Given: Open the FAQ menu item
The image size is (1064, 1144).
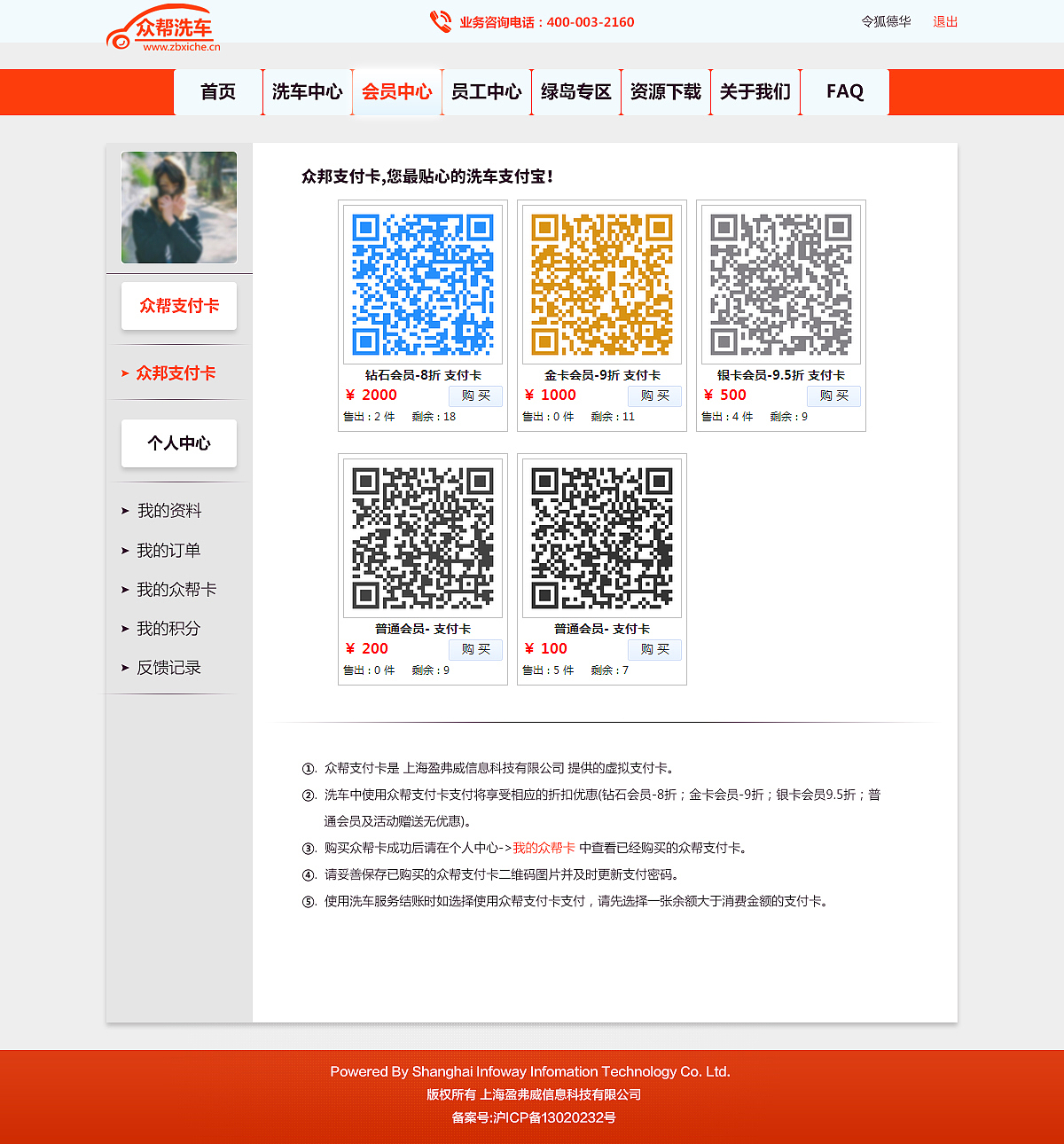Looking at the screenshot, I should [845, 91].
